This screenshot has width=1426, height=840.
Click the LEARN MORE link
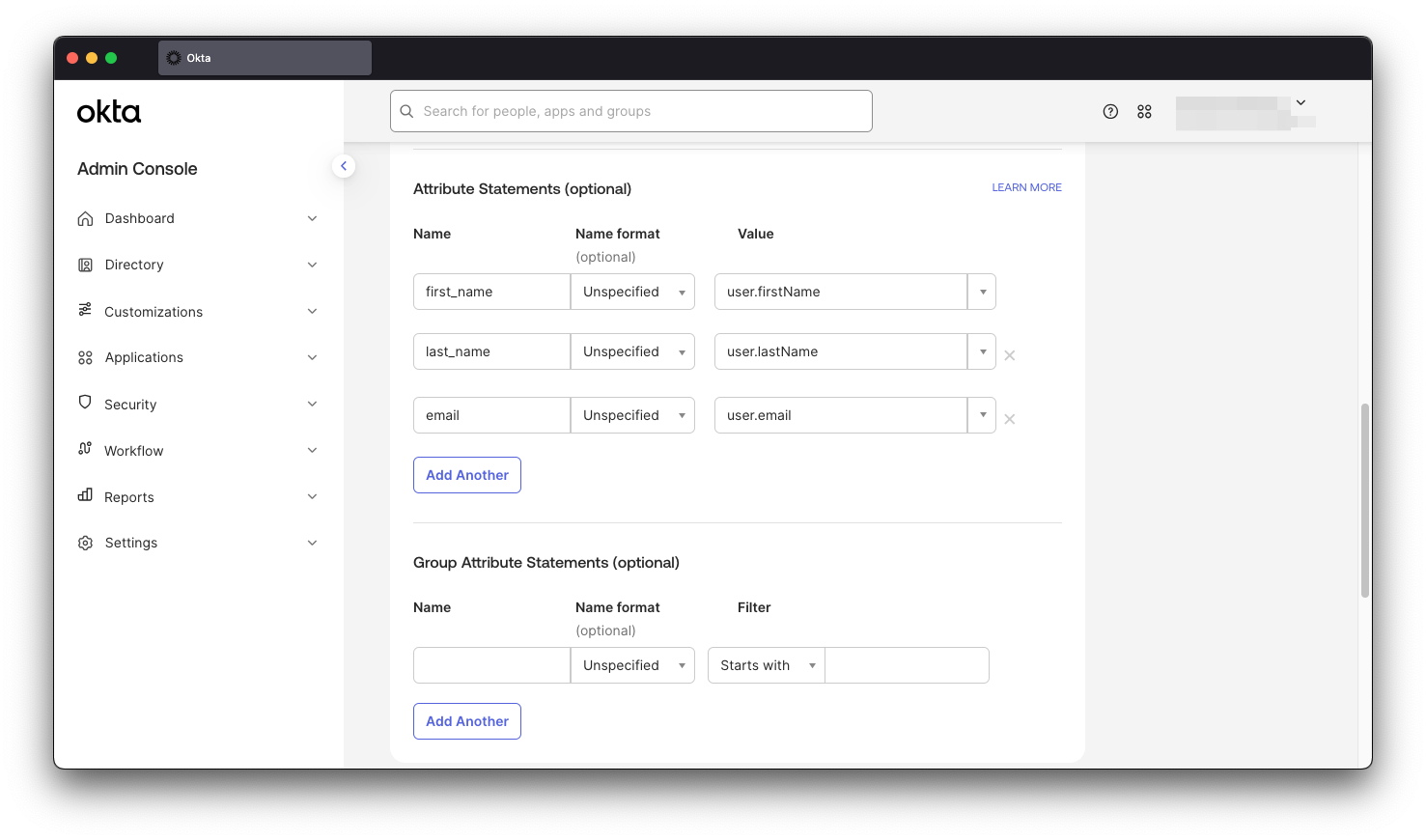(1026, 187)
